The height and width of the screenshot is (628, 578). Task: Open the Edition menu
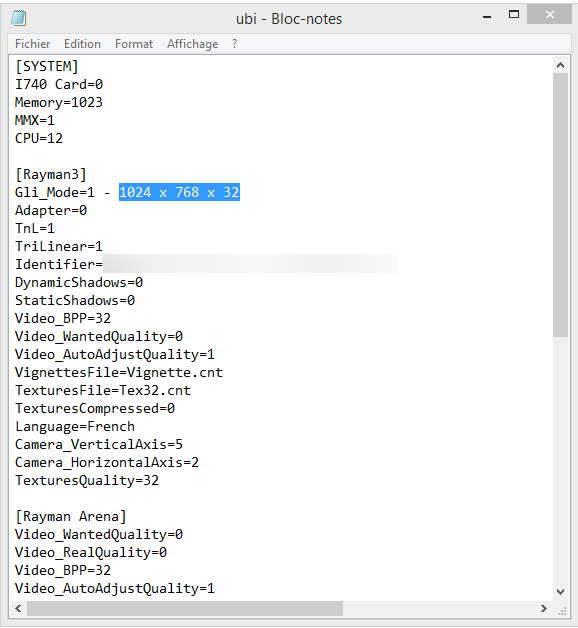tap(82, 44)
